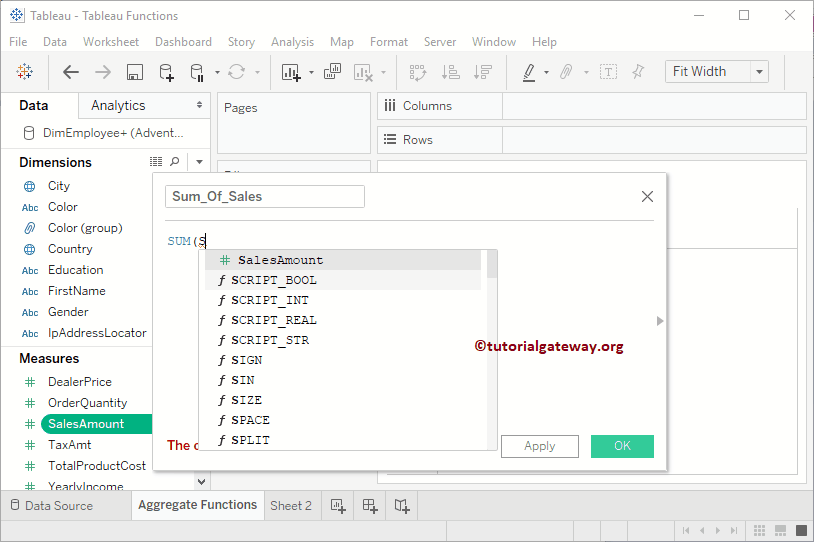Click the Undo back arrow
Image resolution: width=814 pixels, height=542 pixels.
pyautogui.click(x=71, y=72)
